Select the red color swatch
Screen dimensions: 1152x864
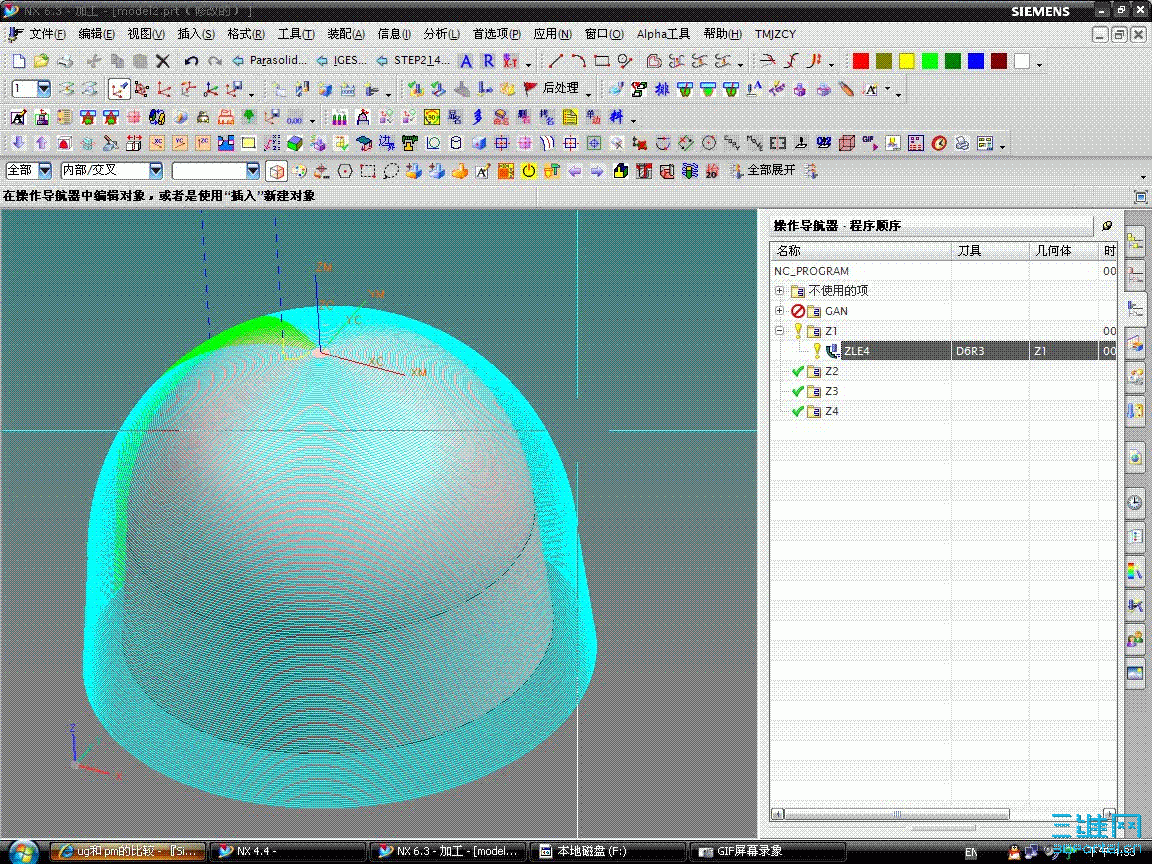tap(860, 62)
